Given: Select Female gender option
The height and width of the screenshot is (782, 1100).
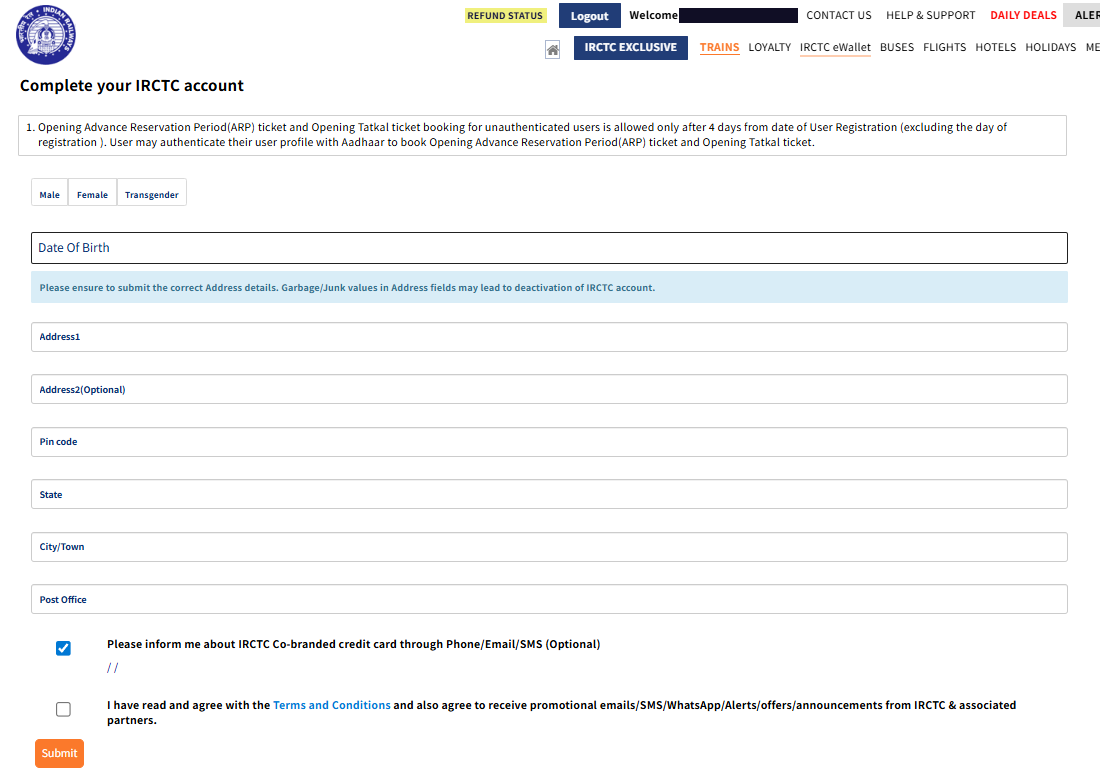Looking at the screenshot, I should coord(92,194).
